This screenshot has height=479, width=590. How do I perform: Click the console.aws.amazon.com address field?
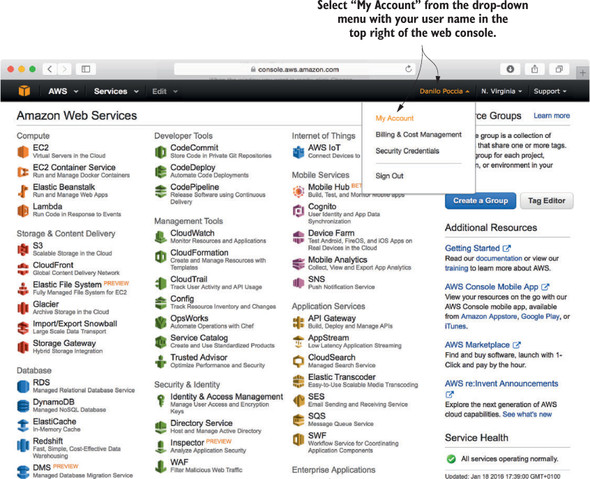pyautogui.click(x=295, y=69)
